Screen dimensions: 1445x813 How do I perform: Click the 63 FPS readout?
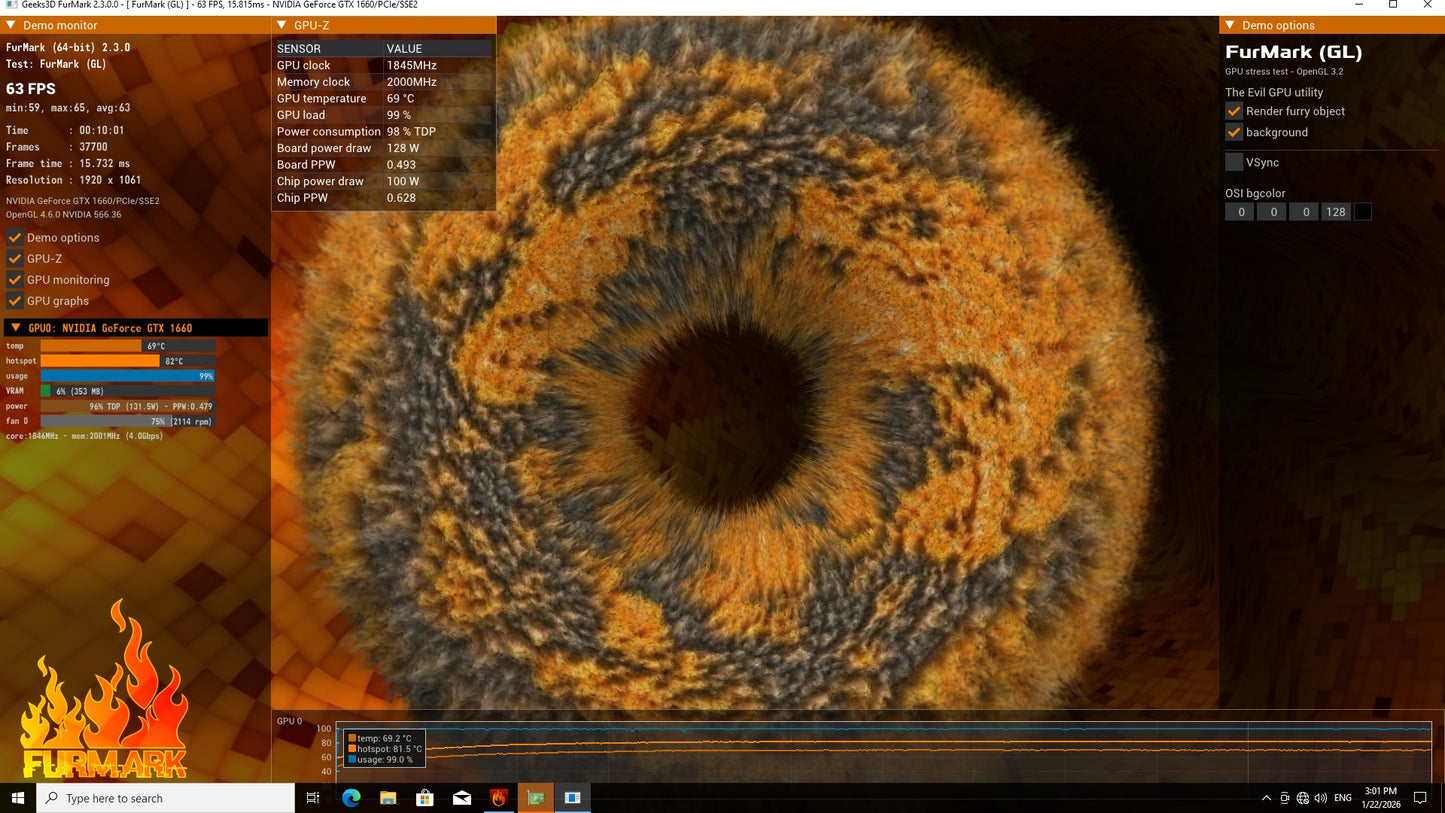pos(31,88)
